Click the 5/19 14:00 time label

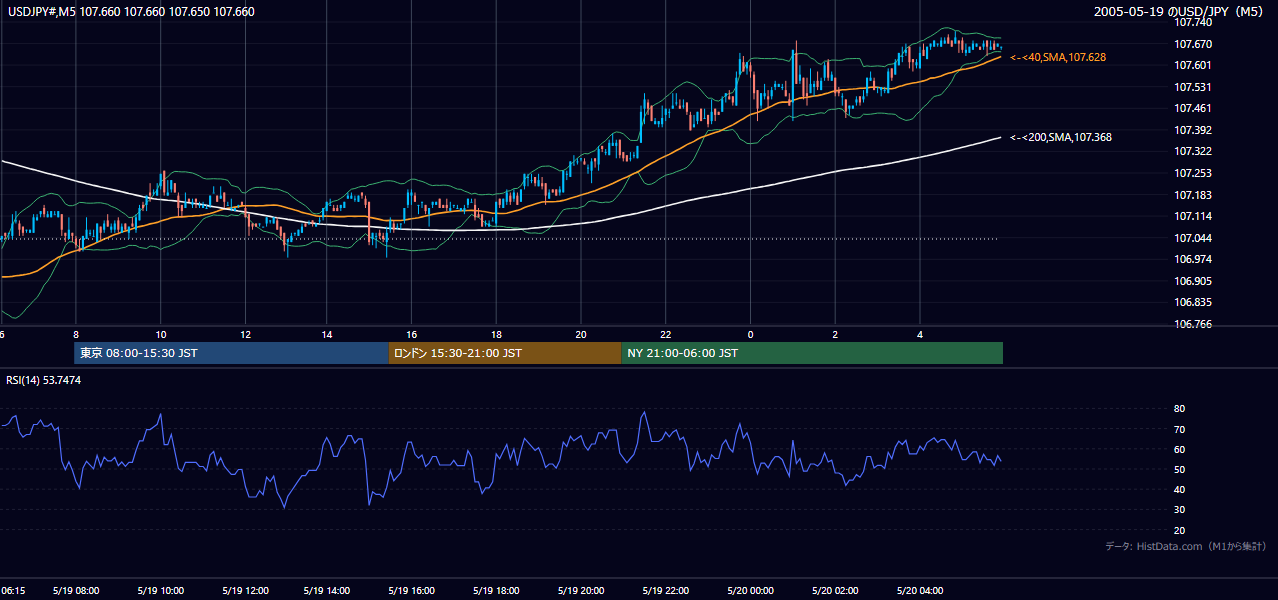[325, 591]
